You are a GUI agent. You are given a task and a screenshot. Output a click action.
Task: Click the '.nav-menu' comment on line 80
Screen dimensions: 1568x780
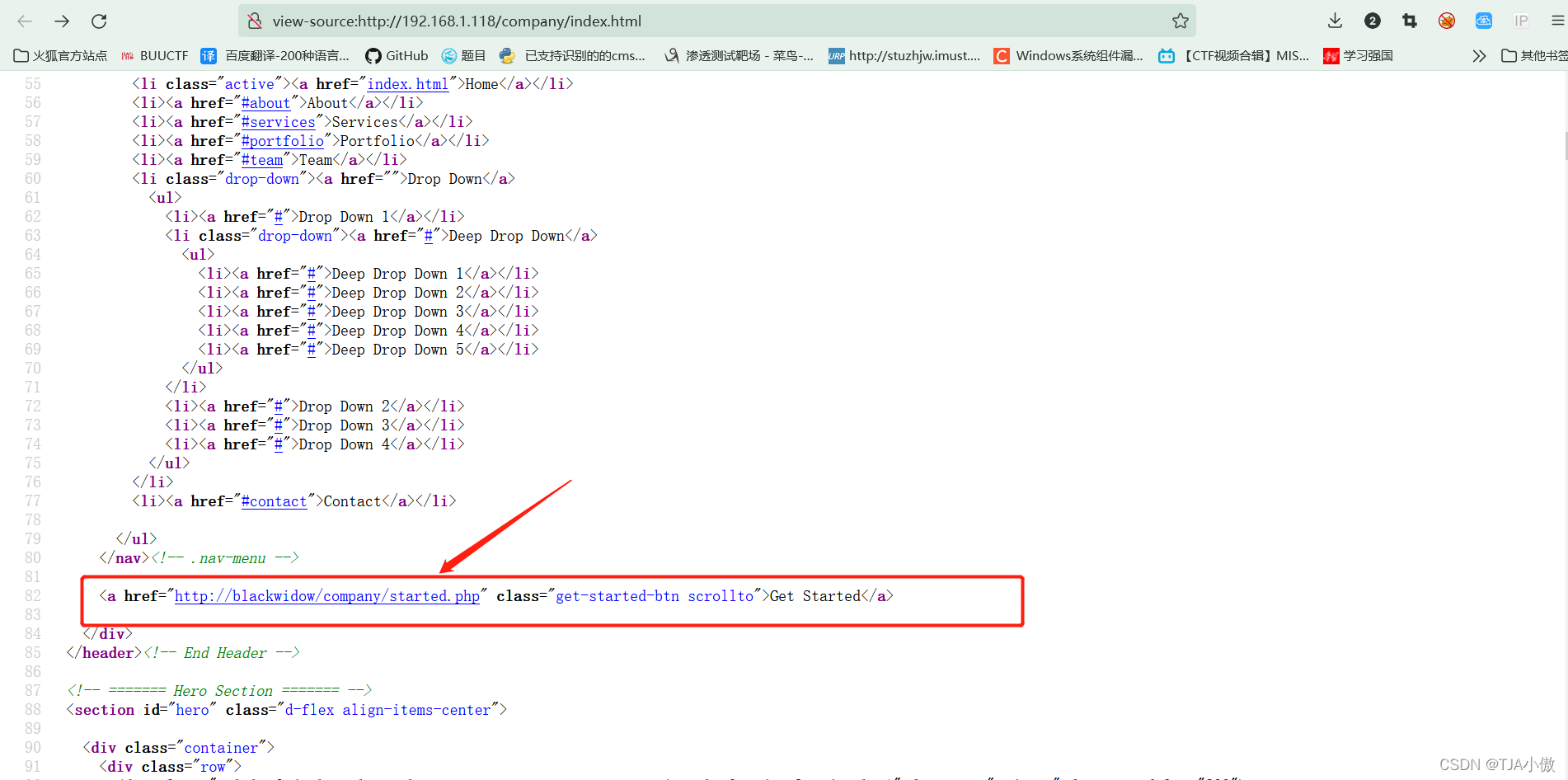[228, 558]
